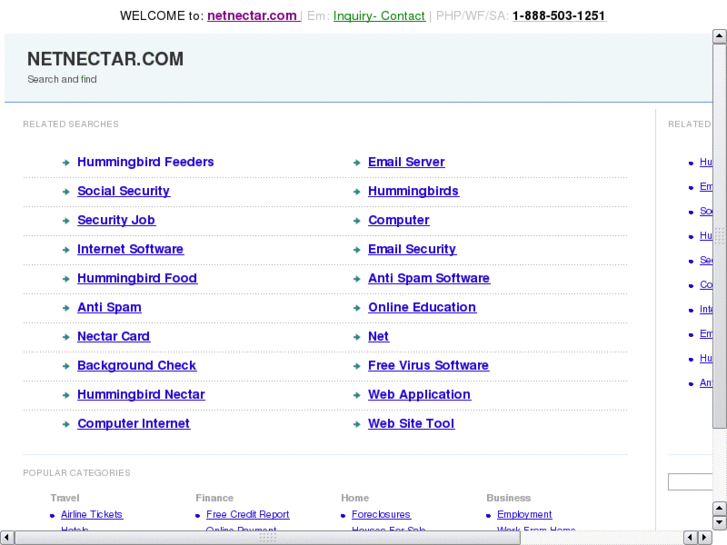Click the horizontal scrollbar right arrow at far right

704,537
